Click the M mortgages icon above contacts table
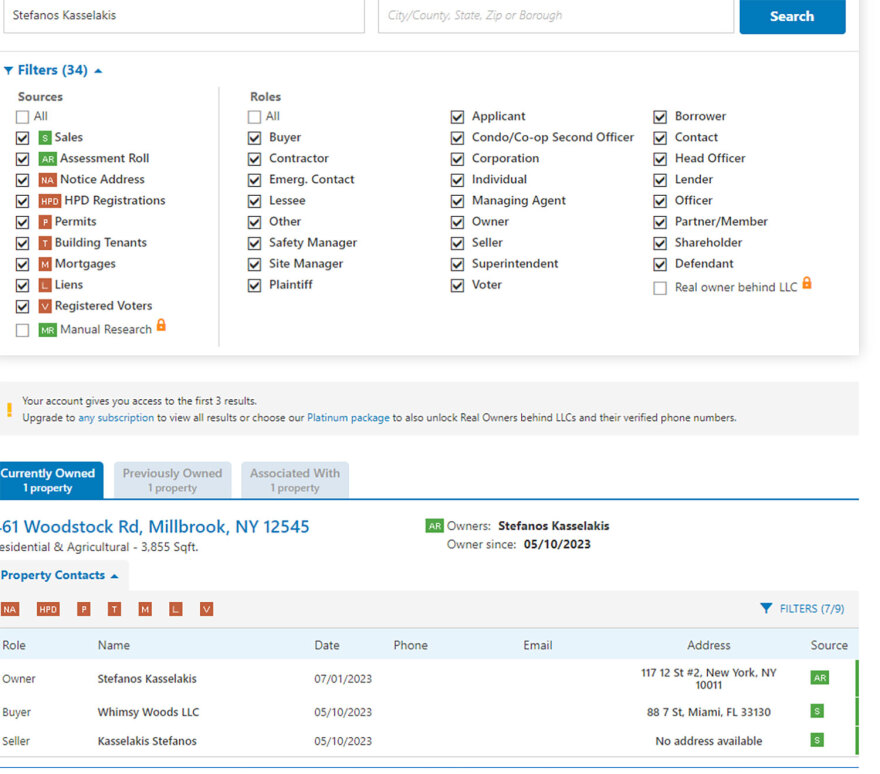 click(x=145, y=609)
